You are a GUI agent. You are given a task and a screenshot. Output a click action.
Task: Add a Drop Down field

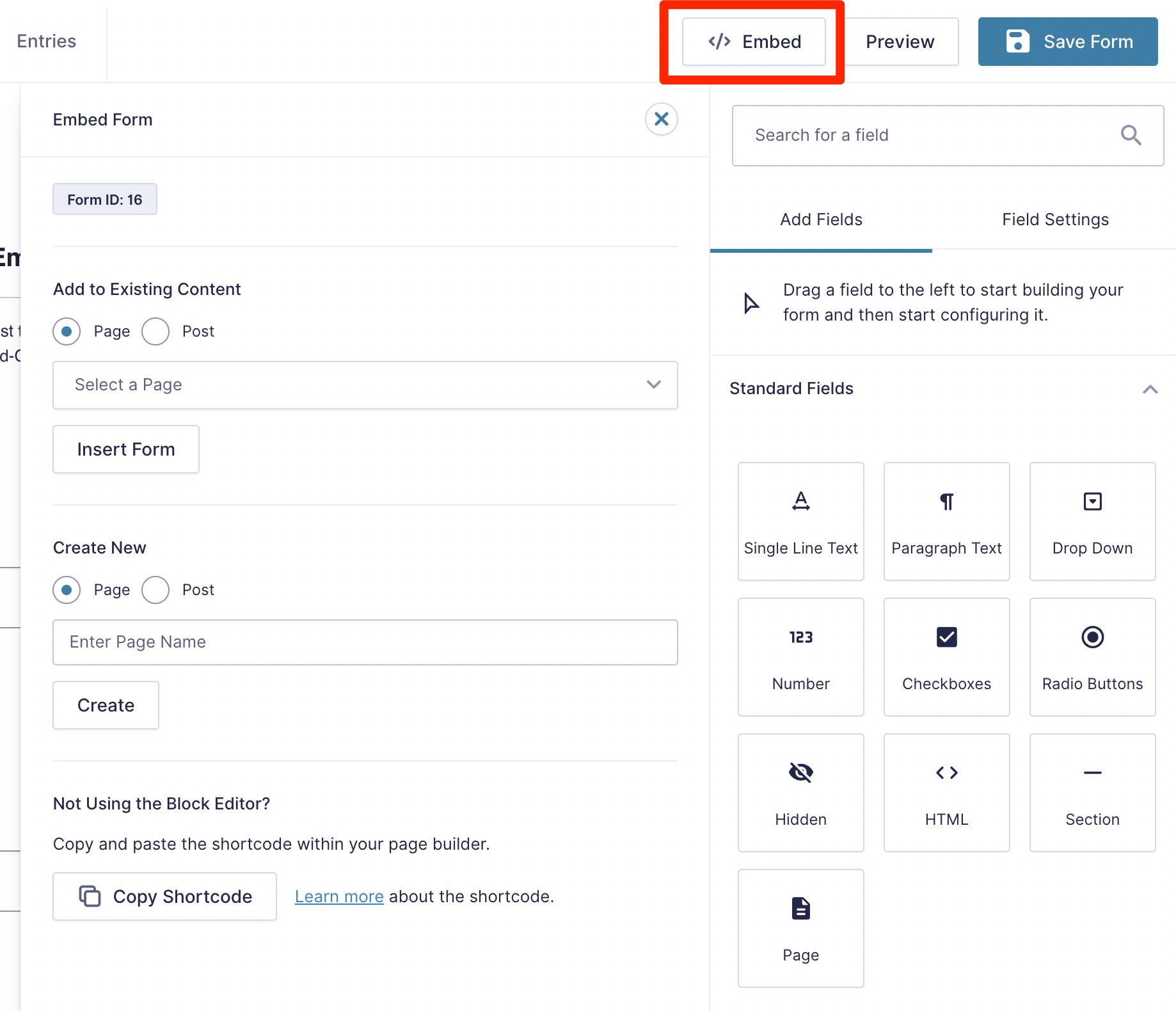(1092, 521)
